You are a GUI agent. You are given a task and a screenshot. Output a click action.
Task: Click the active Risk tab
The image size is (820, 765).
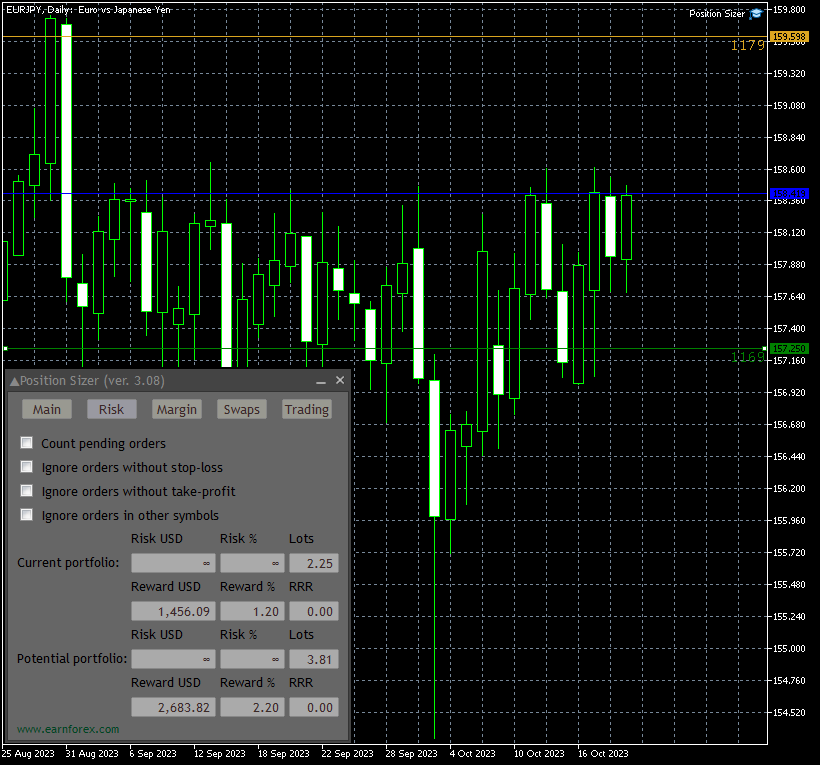click(111, 409)
